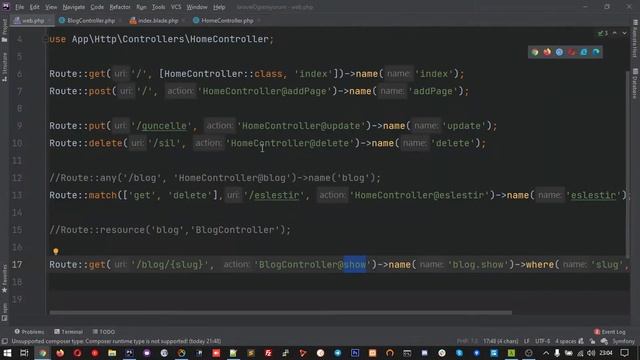640x360 pixels.
Task: Open the npm tool window
Action: pos(4,312)
